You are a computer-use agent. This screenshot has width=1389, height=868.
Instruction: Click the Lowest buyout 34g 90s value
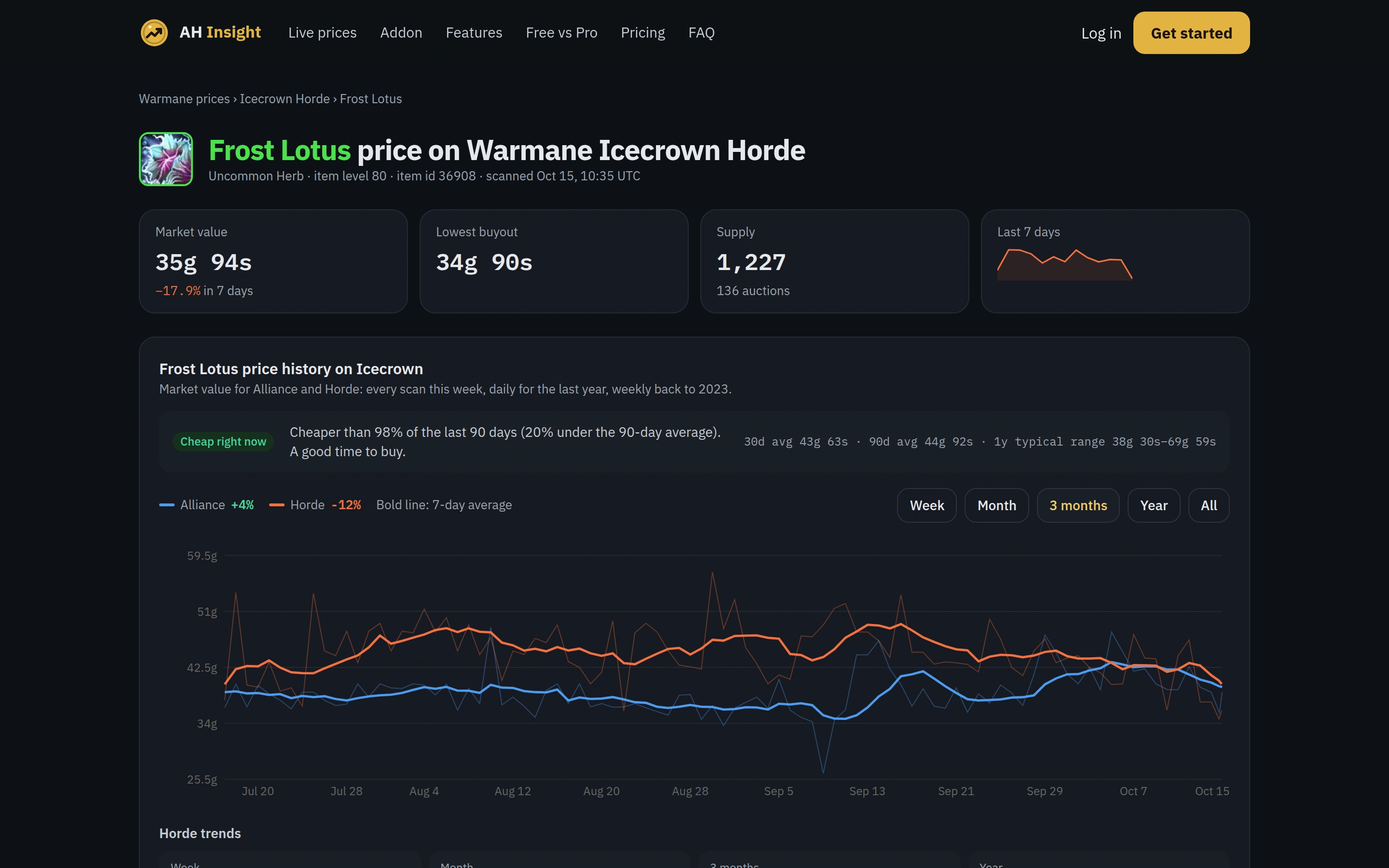click(x=484, y=262)
